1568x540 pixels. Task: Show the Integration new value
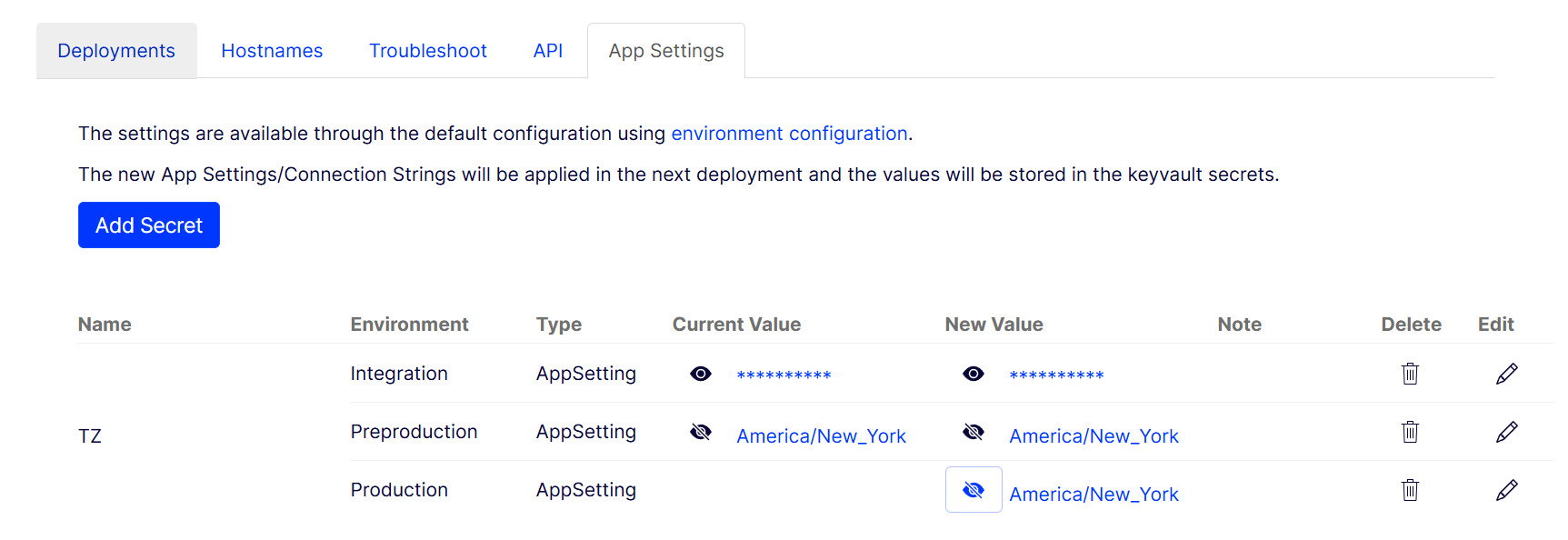point(974,374)
